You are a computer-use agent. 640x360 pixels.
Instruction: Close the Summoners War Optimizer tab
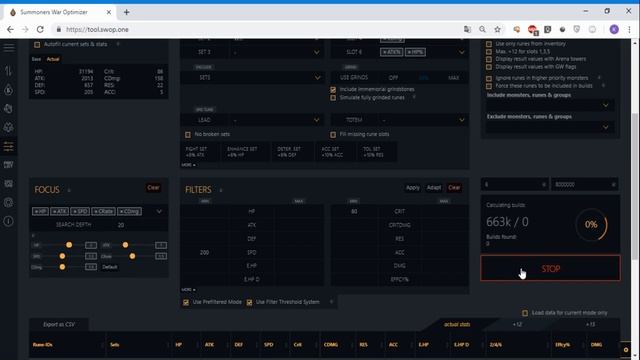point(109,12)
